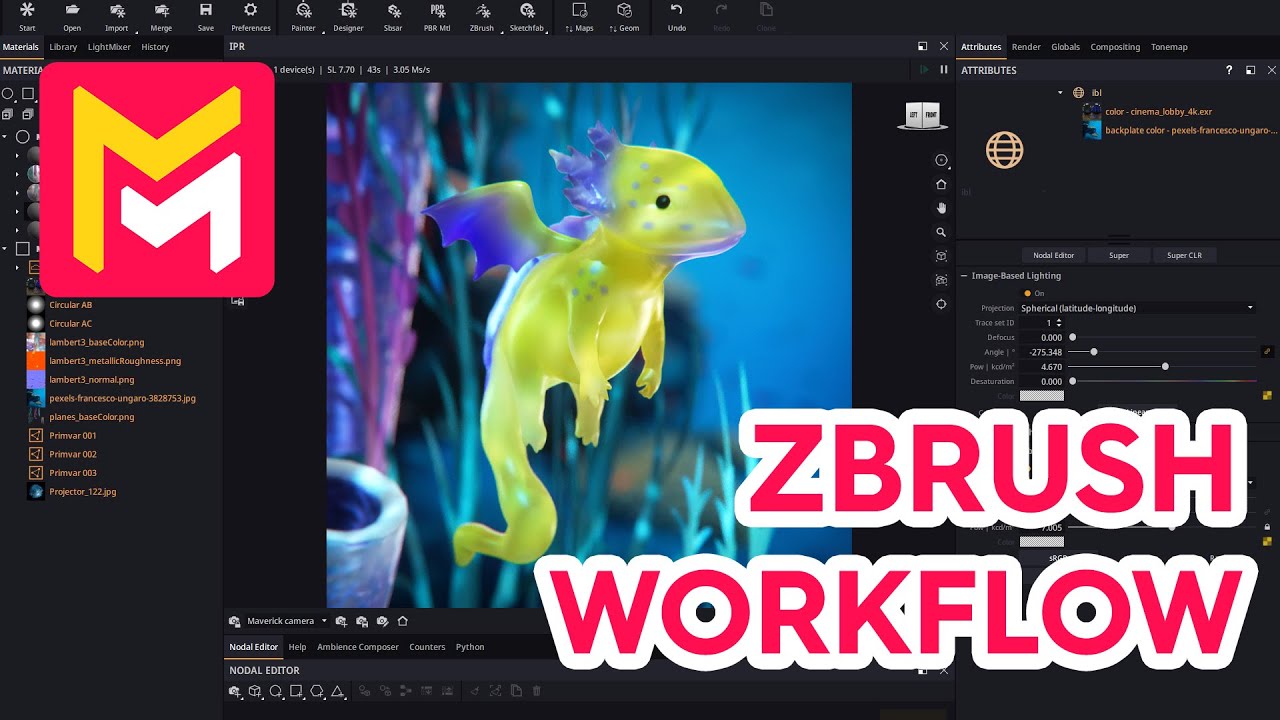Click the Sbsar import icon
Screen dimensions: 1280x720
coord(394,10)
